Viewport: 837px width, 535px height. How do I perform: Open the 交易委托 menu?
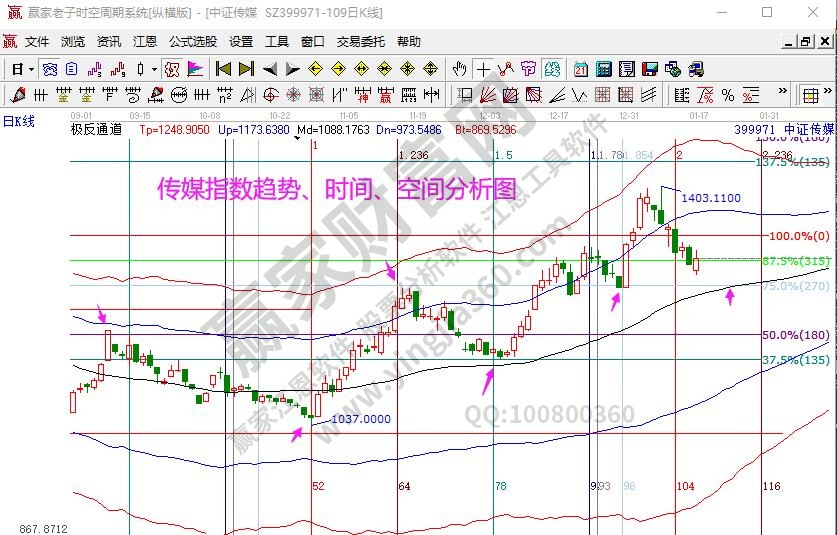pos(360,41)
